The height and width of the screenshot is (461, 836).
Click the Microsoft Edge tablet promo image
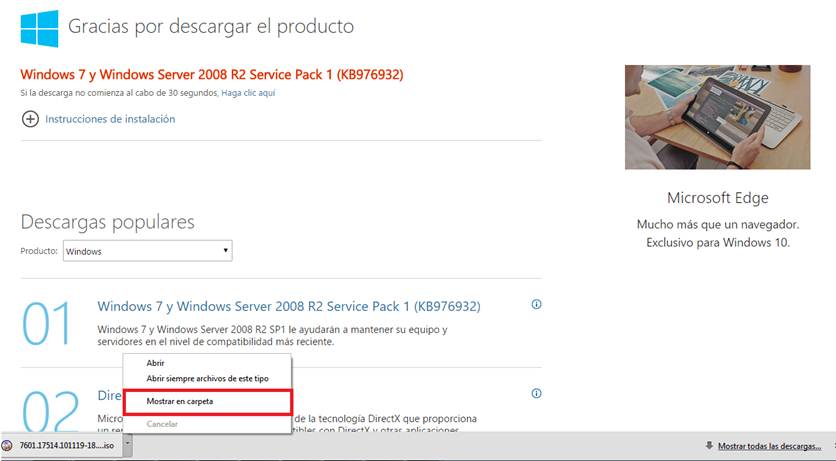point(718,117)
